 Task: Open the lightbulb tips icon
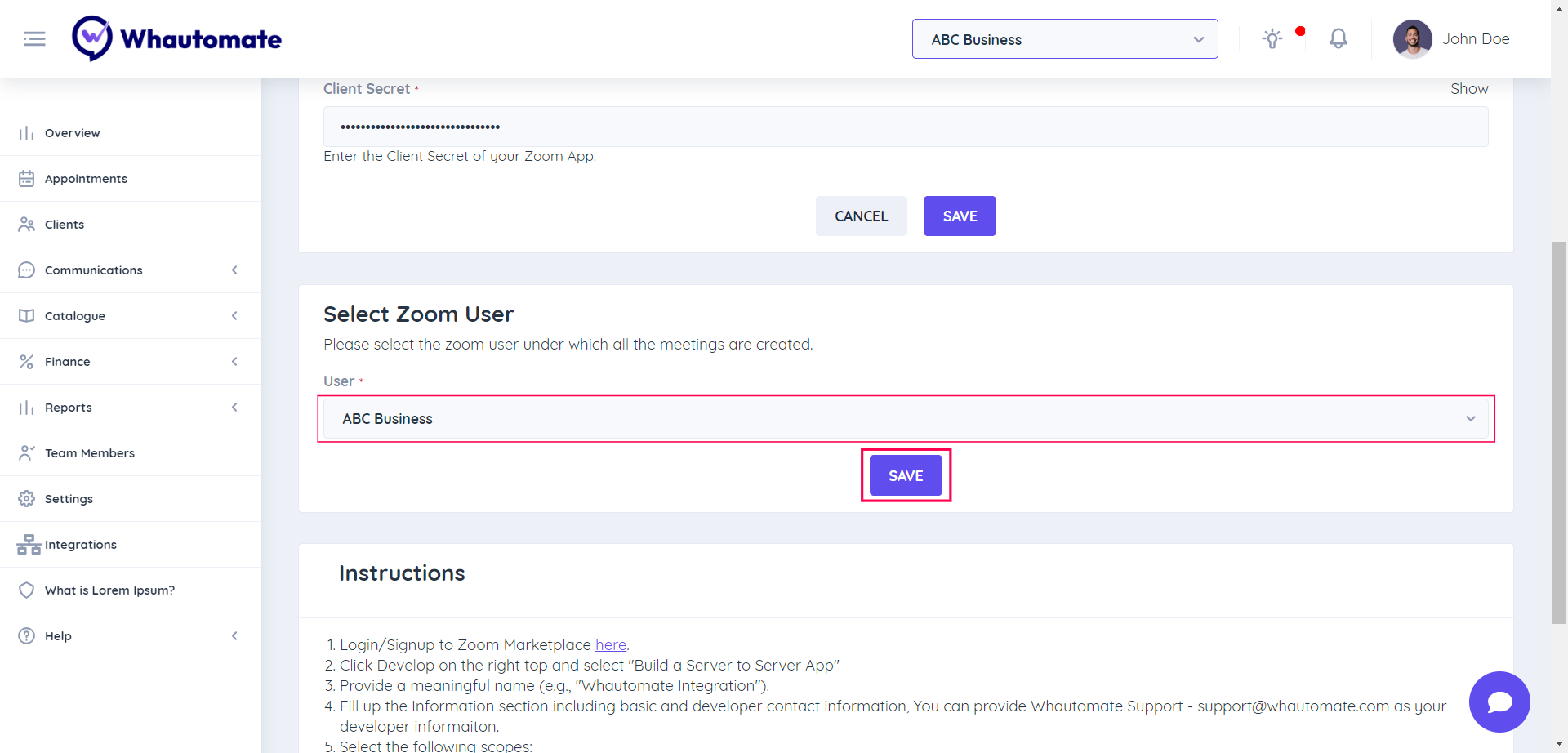1272,39
